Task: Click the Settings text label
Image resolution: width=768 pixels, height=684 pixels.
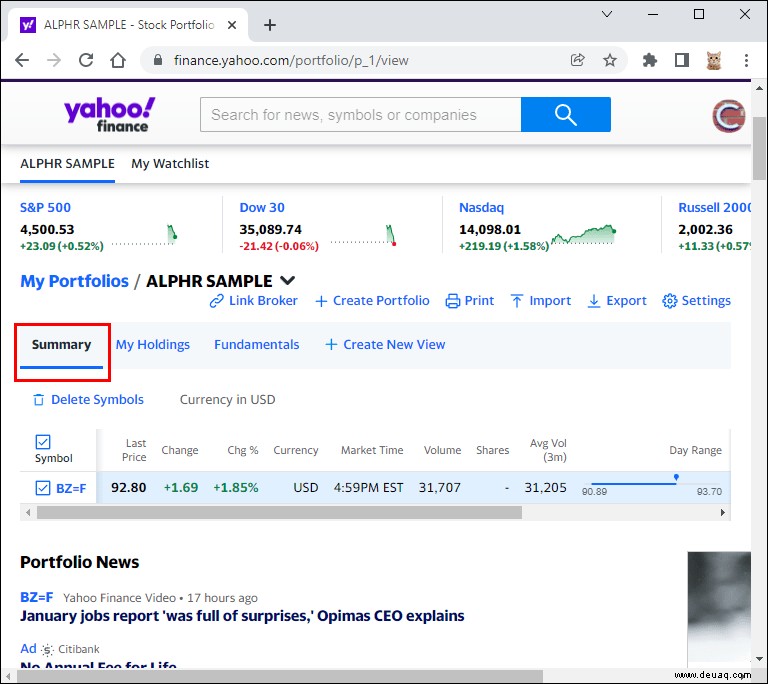Action: pos(706,301)
